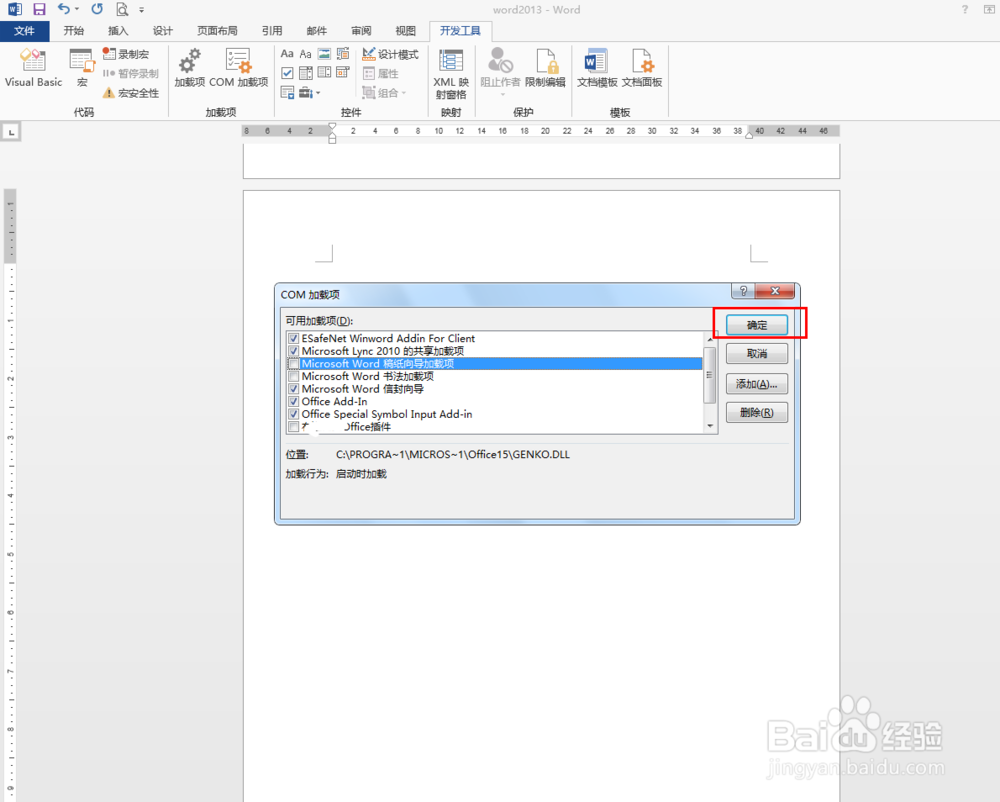This screenshot has width=1000, height=802.
Task: Open 文档模板 document template
Action: [x=597, y=68]
